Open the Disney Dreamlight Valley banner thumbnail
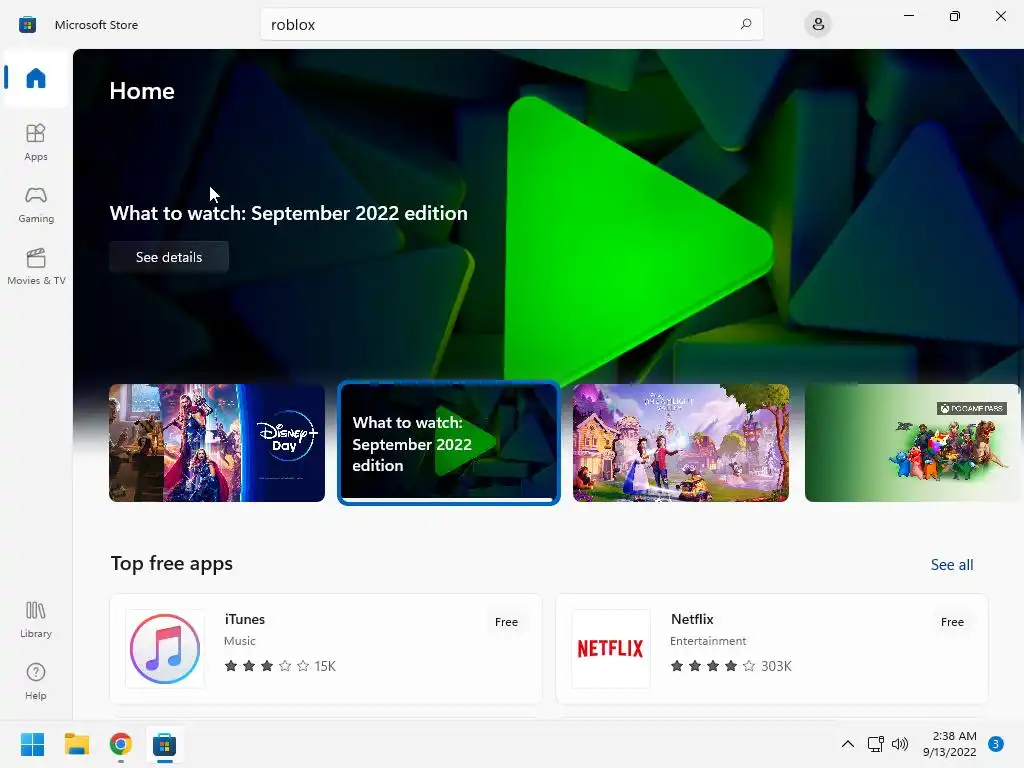Screen dimensions: 1024x768 [680, 443]
